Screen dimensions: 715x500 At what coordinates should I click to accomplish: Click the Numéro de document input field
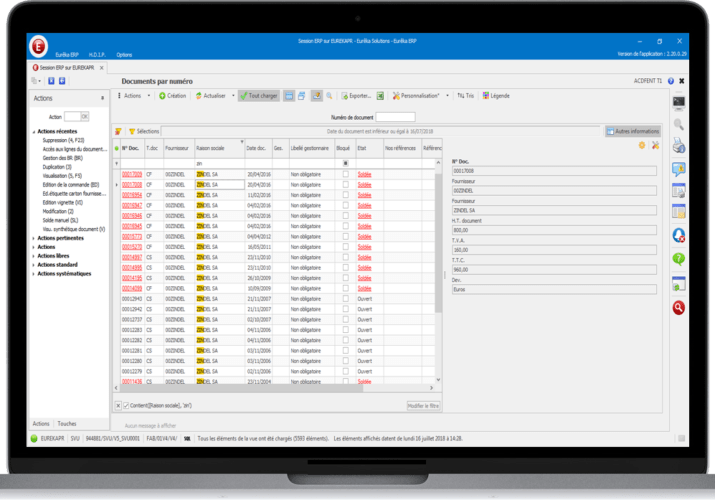point(394,116)
